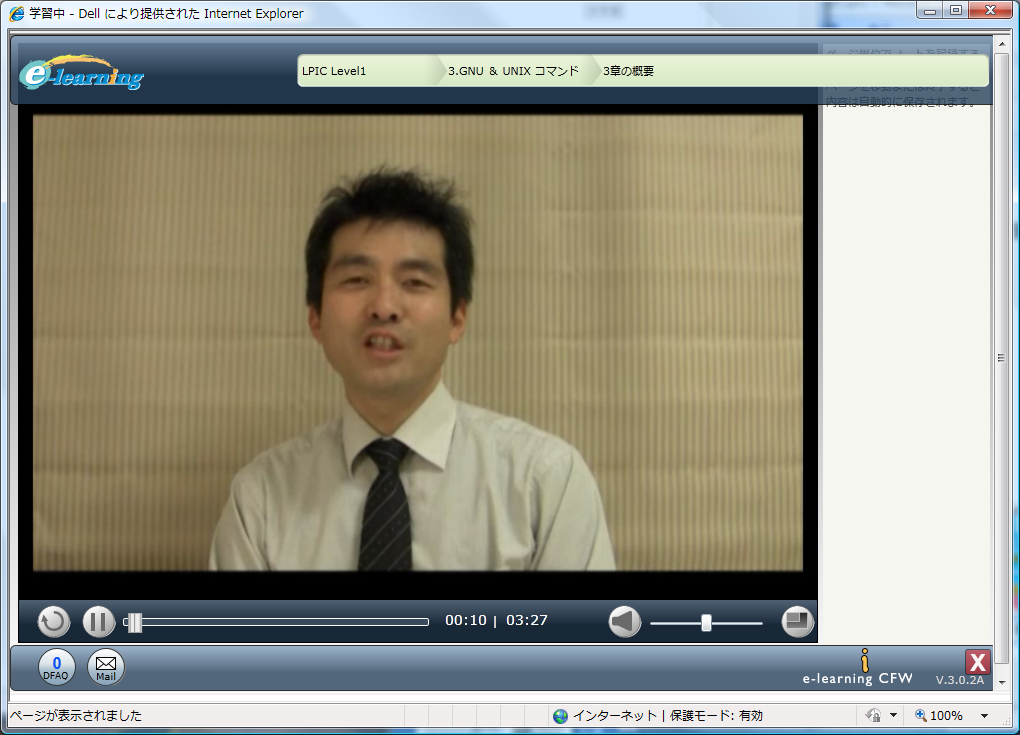Open the Mail button

coord(105,667)
